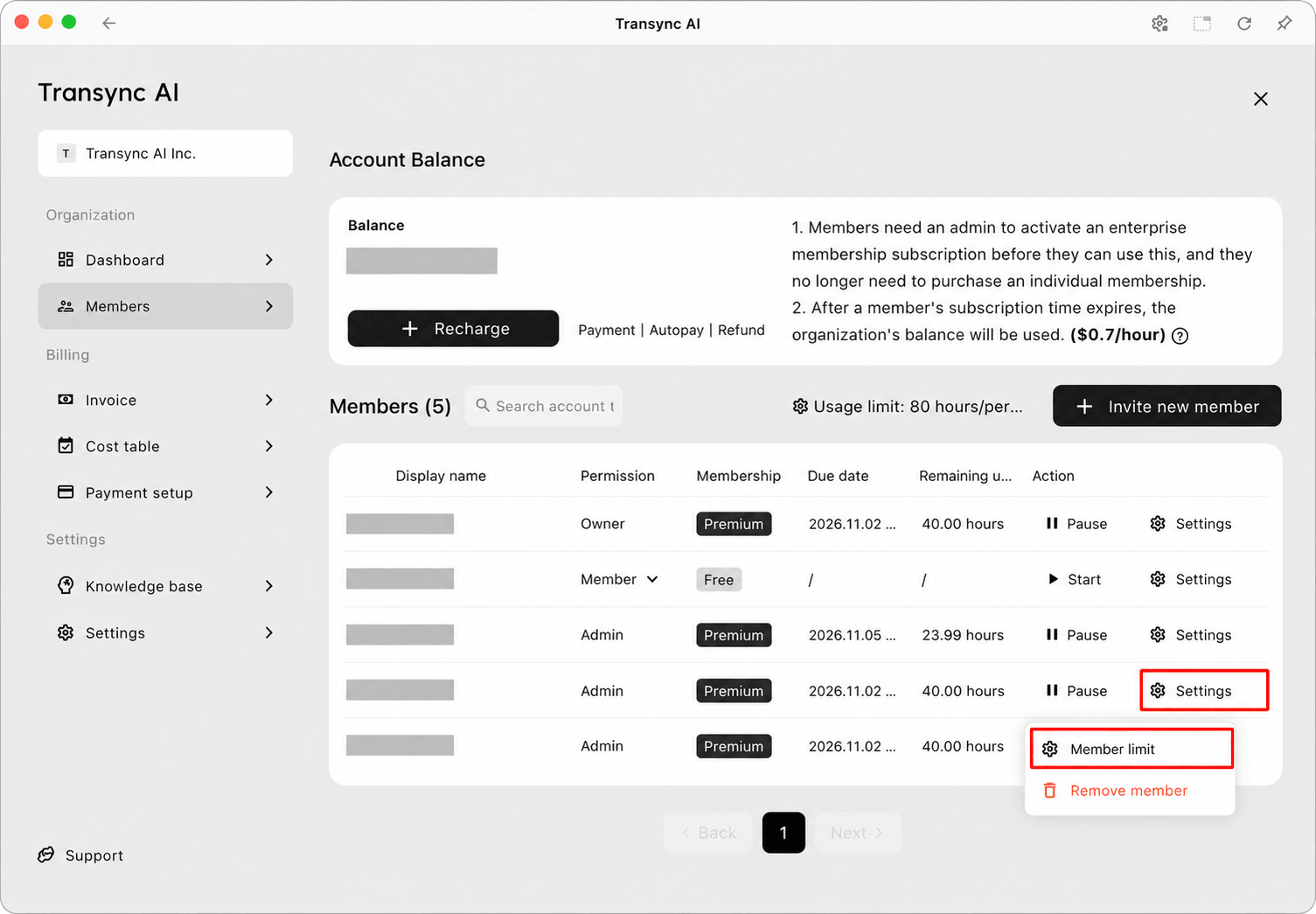Select the Transync AI Inc. organization

[x=165, y=153]
